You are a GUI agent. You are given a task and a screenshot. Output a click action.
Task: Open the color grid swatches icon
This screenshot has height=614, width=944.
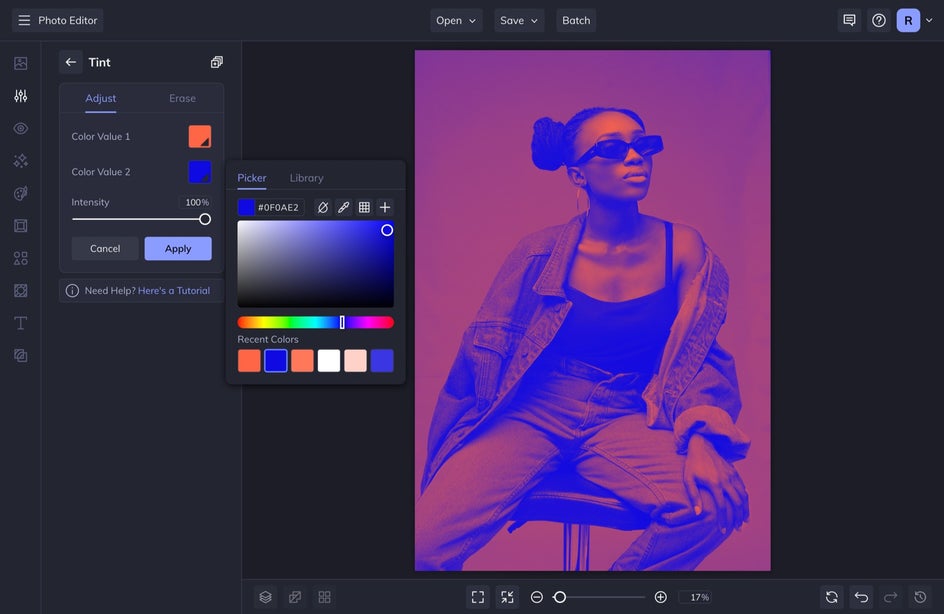click(x=364, y=207)
